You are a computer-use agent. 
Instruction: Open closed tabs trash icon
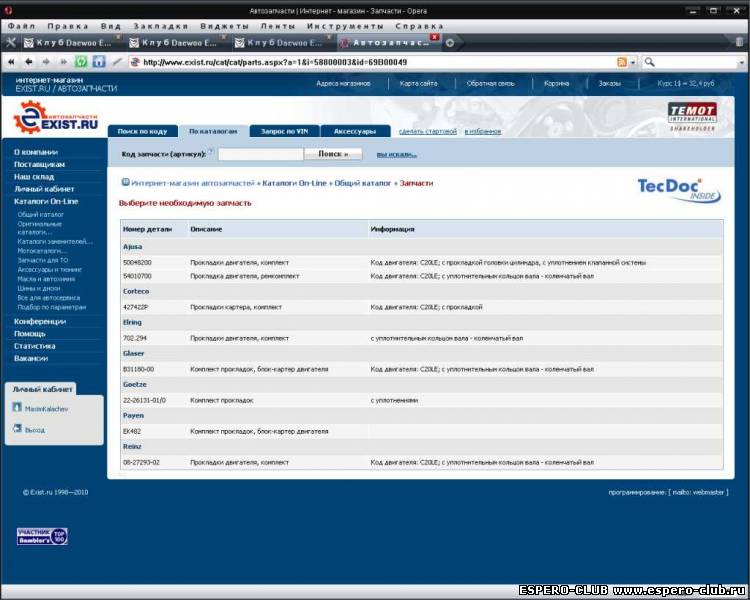739,42
